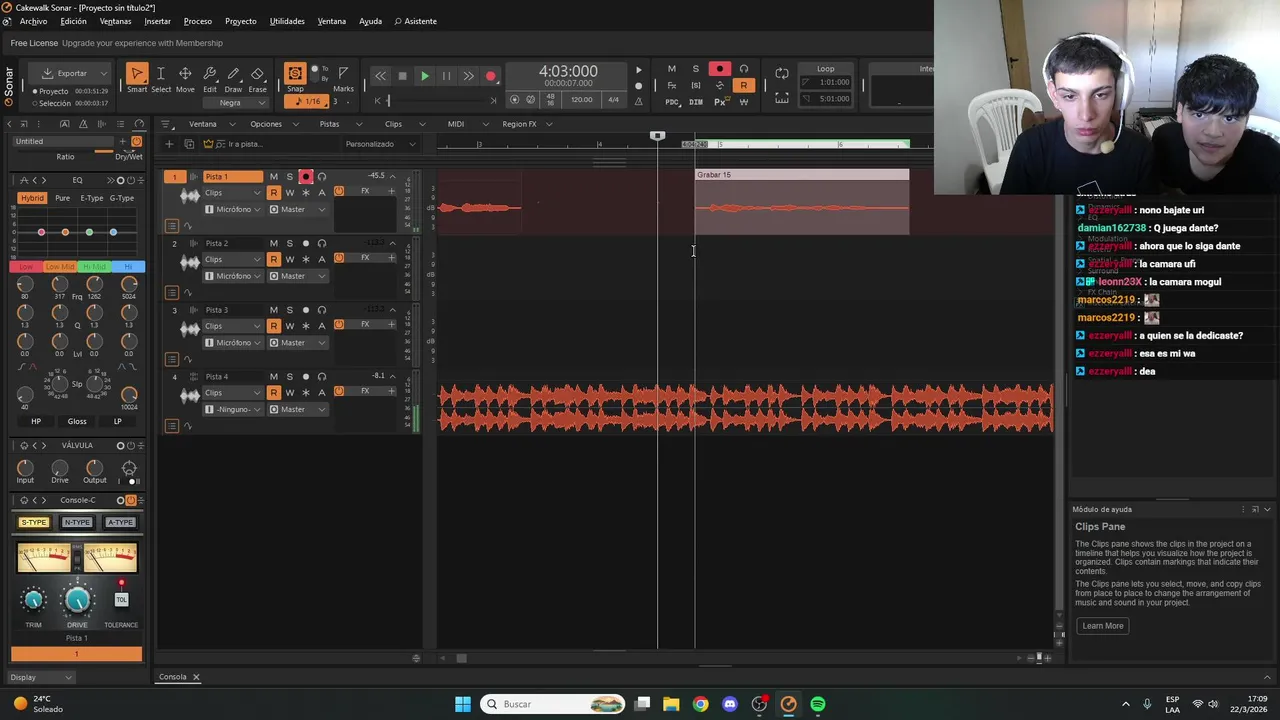The width and height of the screenshot is (1280, 720).
Task: Enable the Loop on/off button
Action: pos(782,73)
